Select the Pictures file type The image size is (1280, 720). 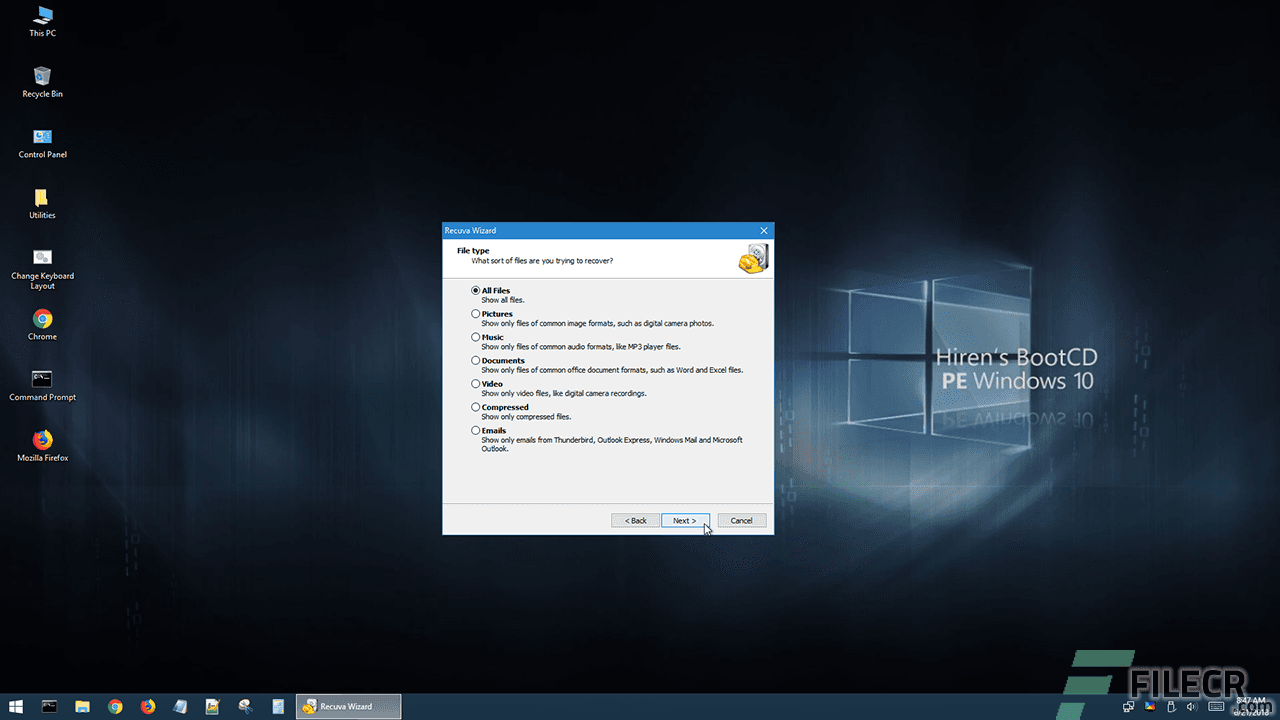coord(476,313)
